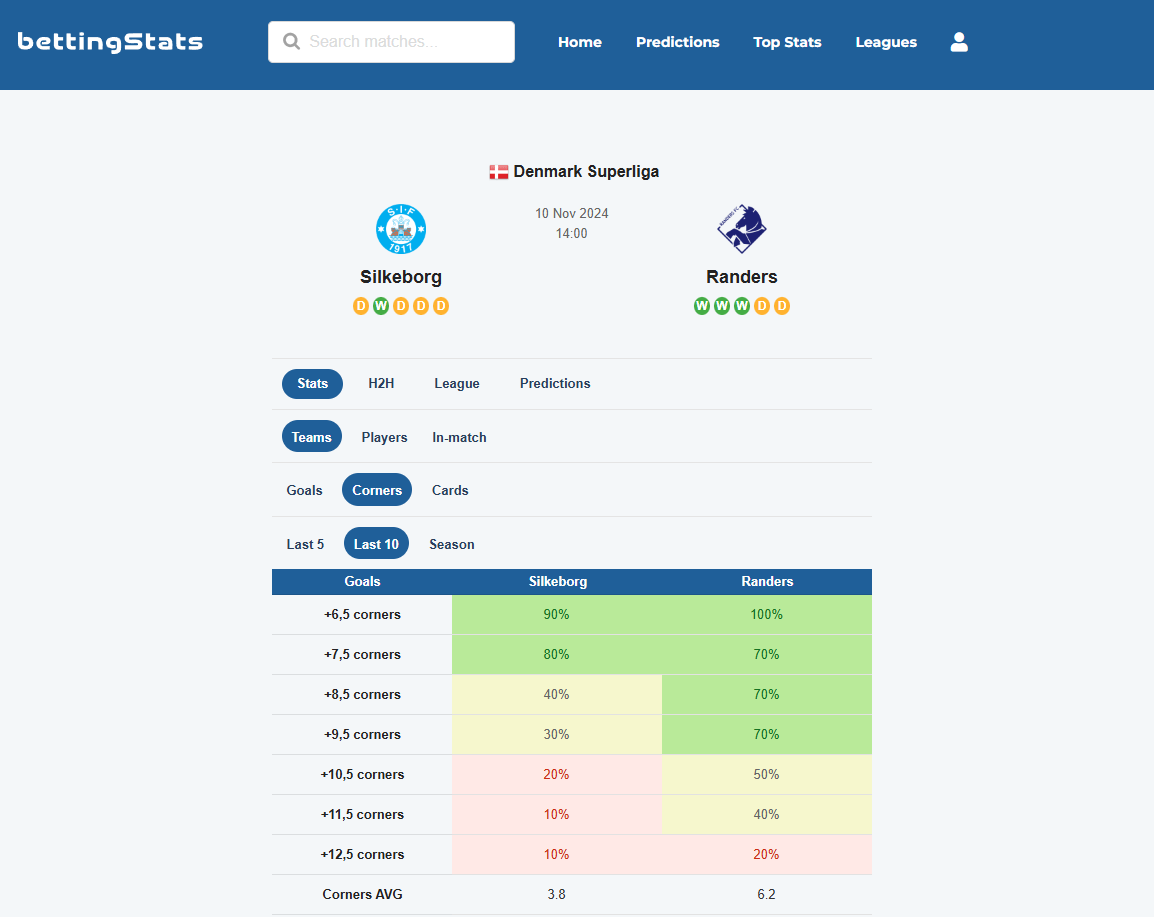
Task: Click the +7,5 corners row label
Action: 362,654
